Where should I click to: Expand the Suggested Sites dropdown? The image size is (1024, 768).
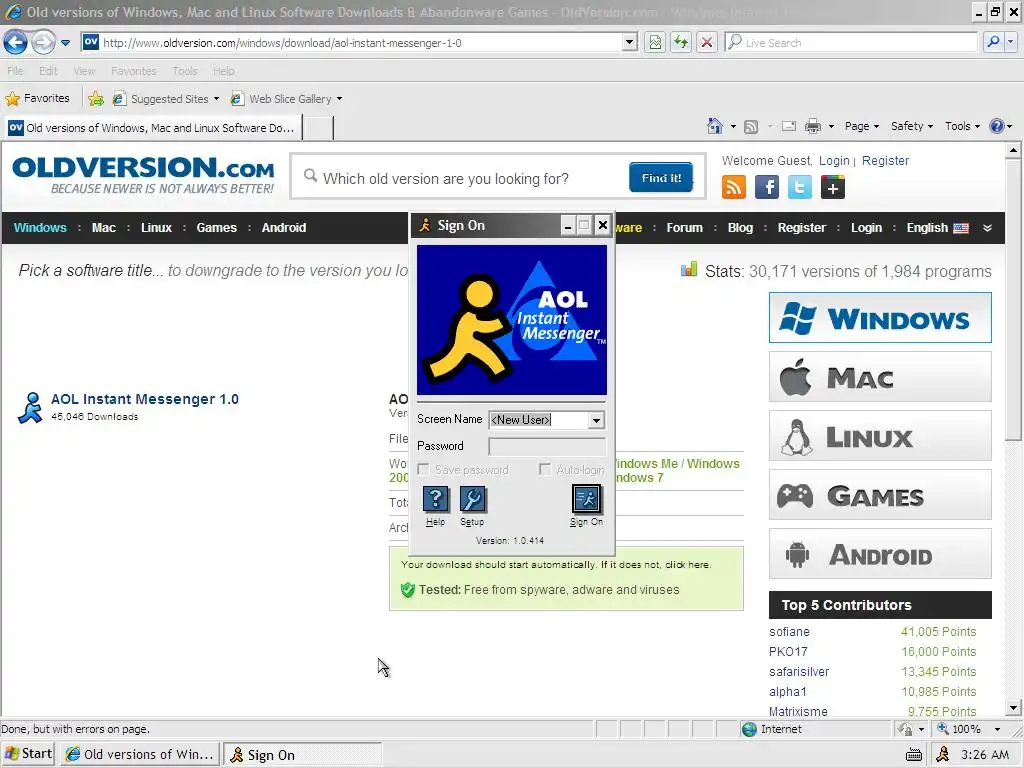(216, 99)
